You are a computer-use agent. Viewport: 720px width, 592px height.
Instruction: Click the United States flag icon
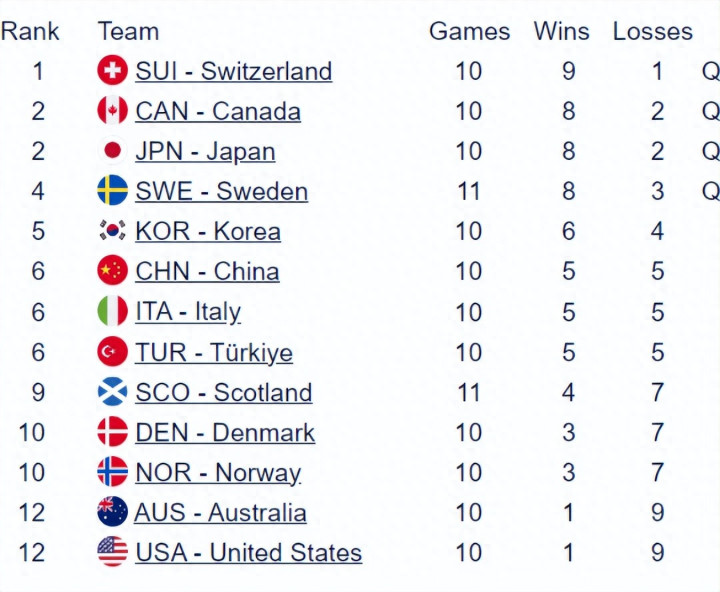pos(112,553)
